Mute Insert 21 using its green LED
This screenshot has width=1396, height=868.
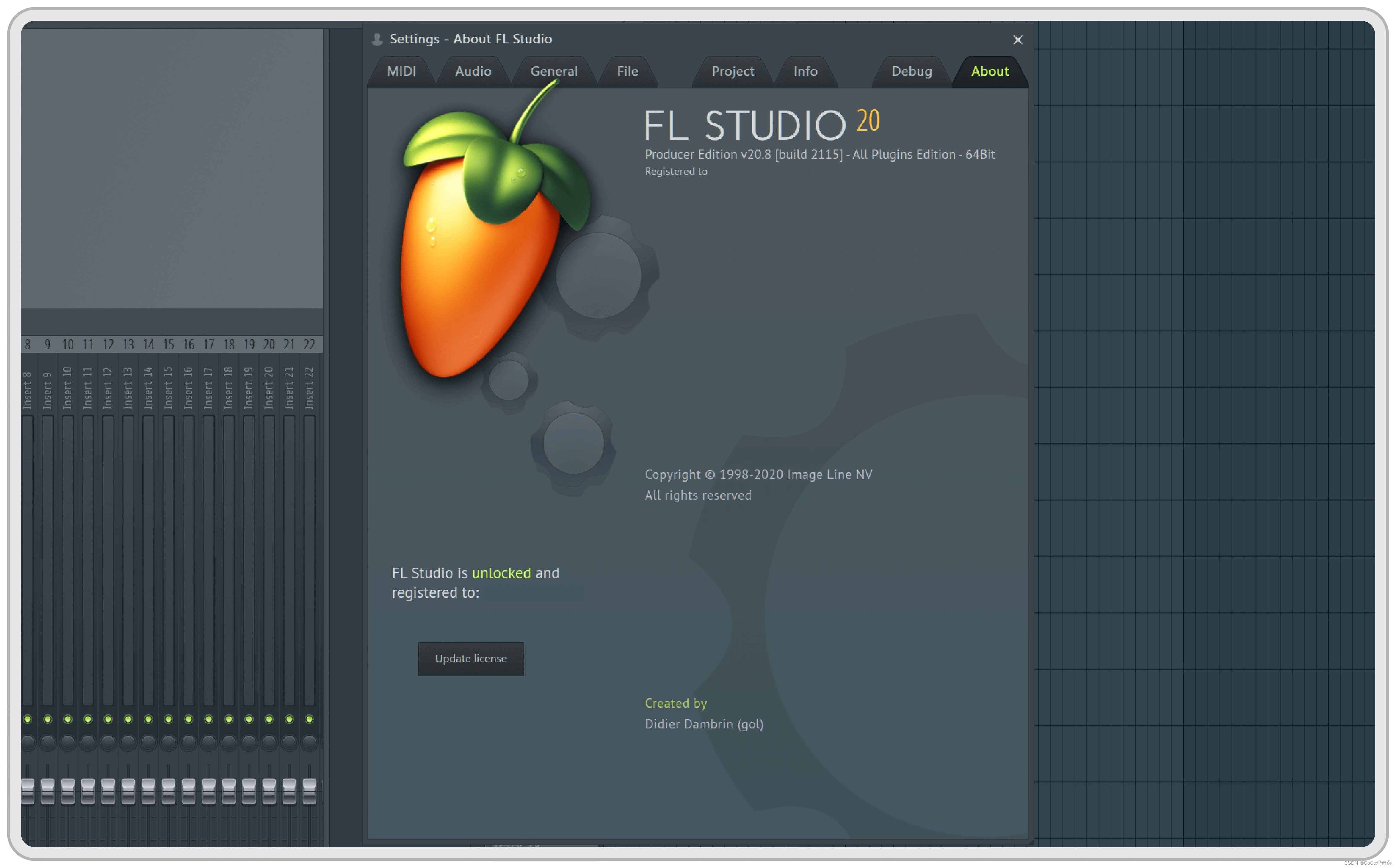point(289,719)
